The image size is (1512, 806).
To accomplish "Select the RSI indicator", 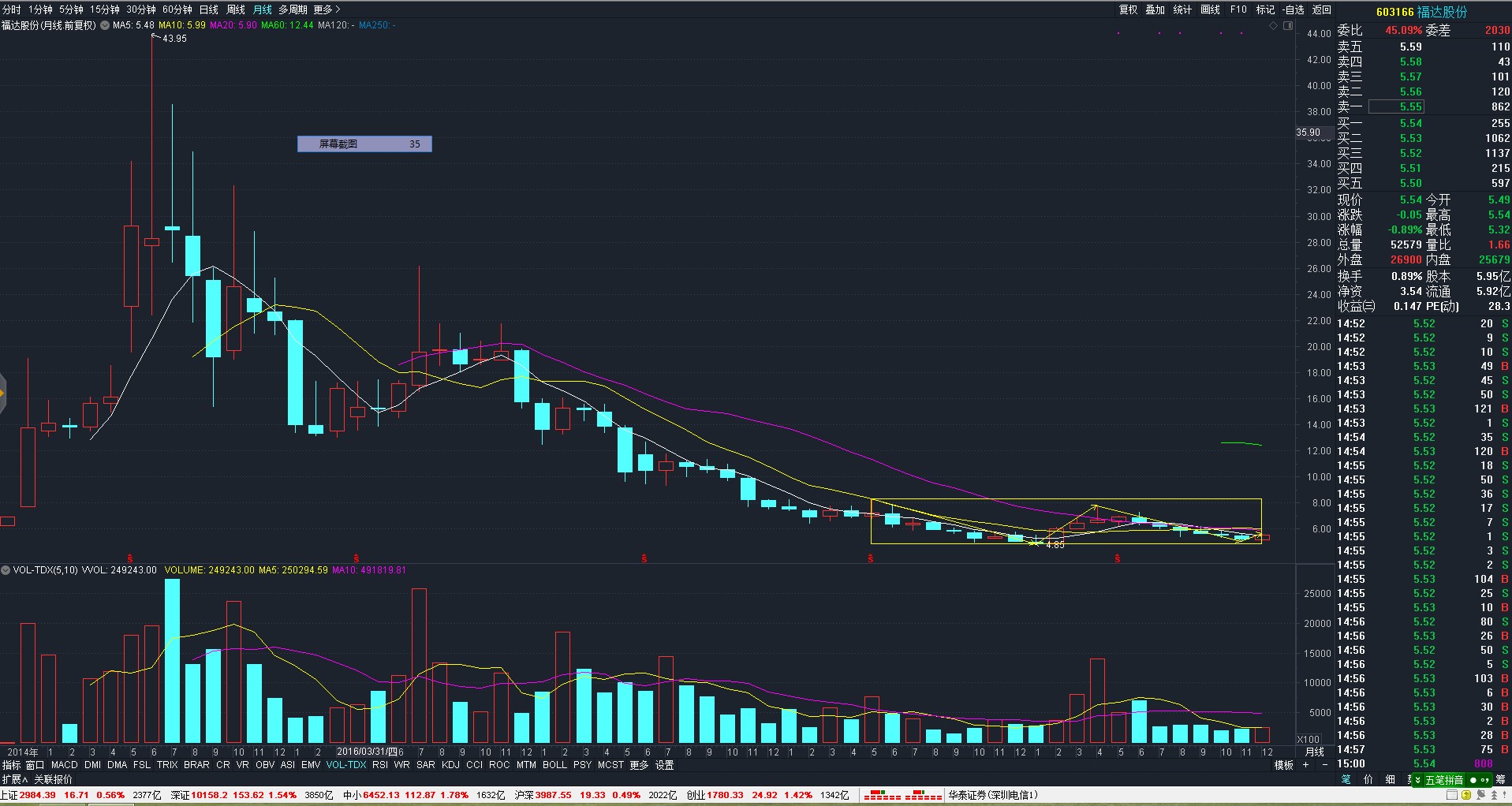I will [x=380, y=765].
